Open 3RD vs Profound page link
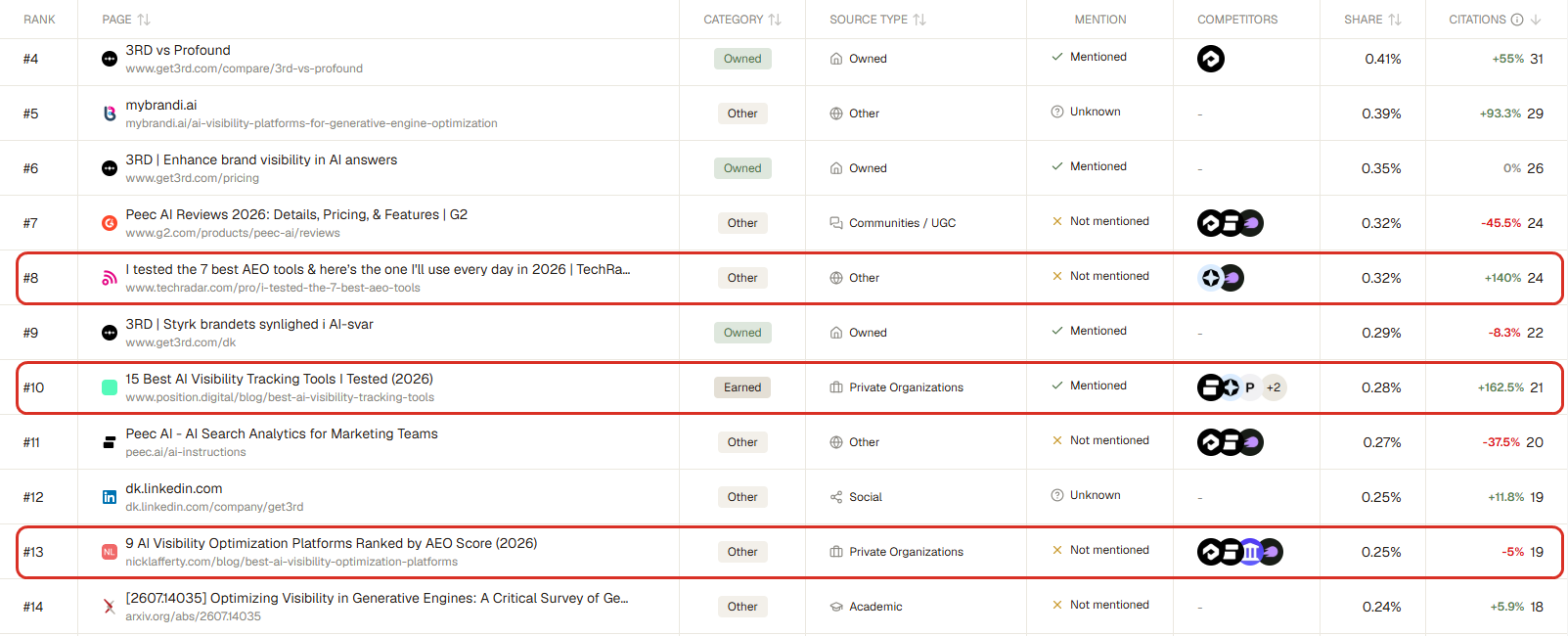1568x636 pixels. [178, 50]
